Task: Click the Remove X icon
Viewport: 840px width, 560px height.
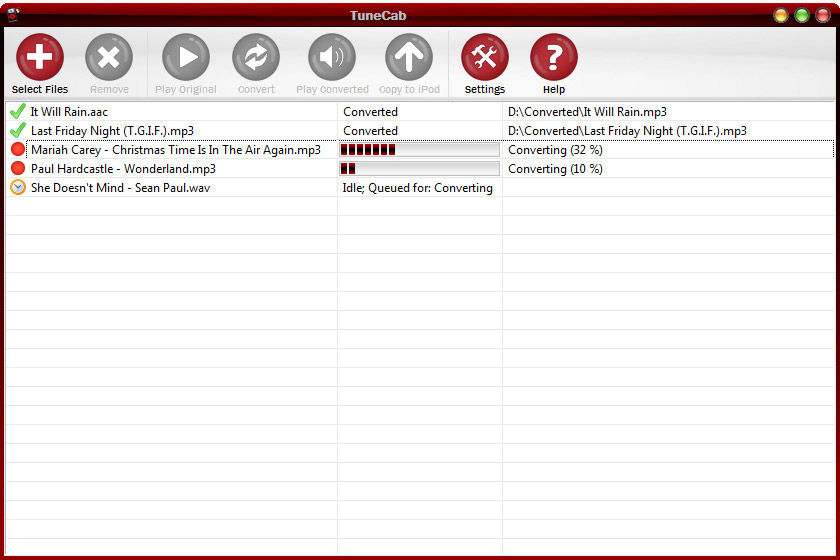Action: 109,57
